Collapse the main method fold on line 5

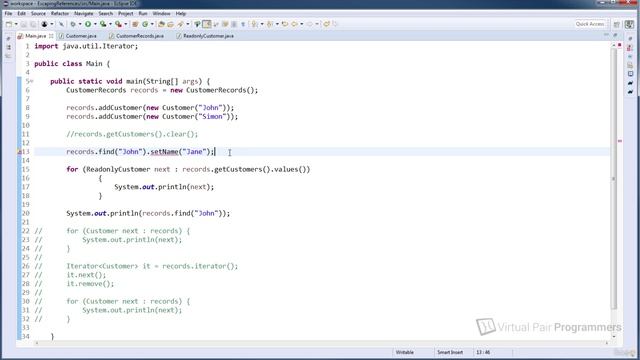[31, 81]
